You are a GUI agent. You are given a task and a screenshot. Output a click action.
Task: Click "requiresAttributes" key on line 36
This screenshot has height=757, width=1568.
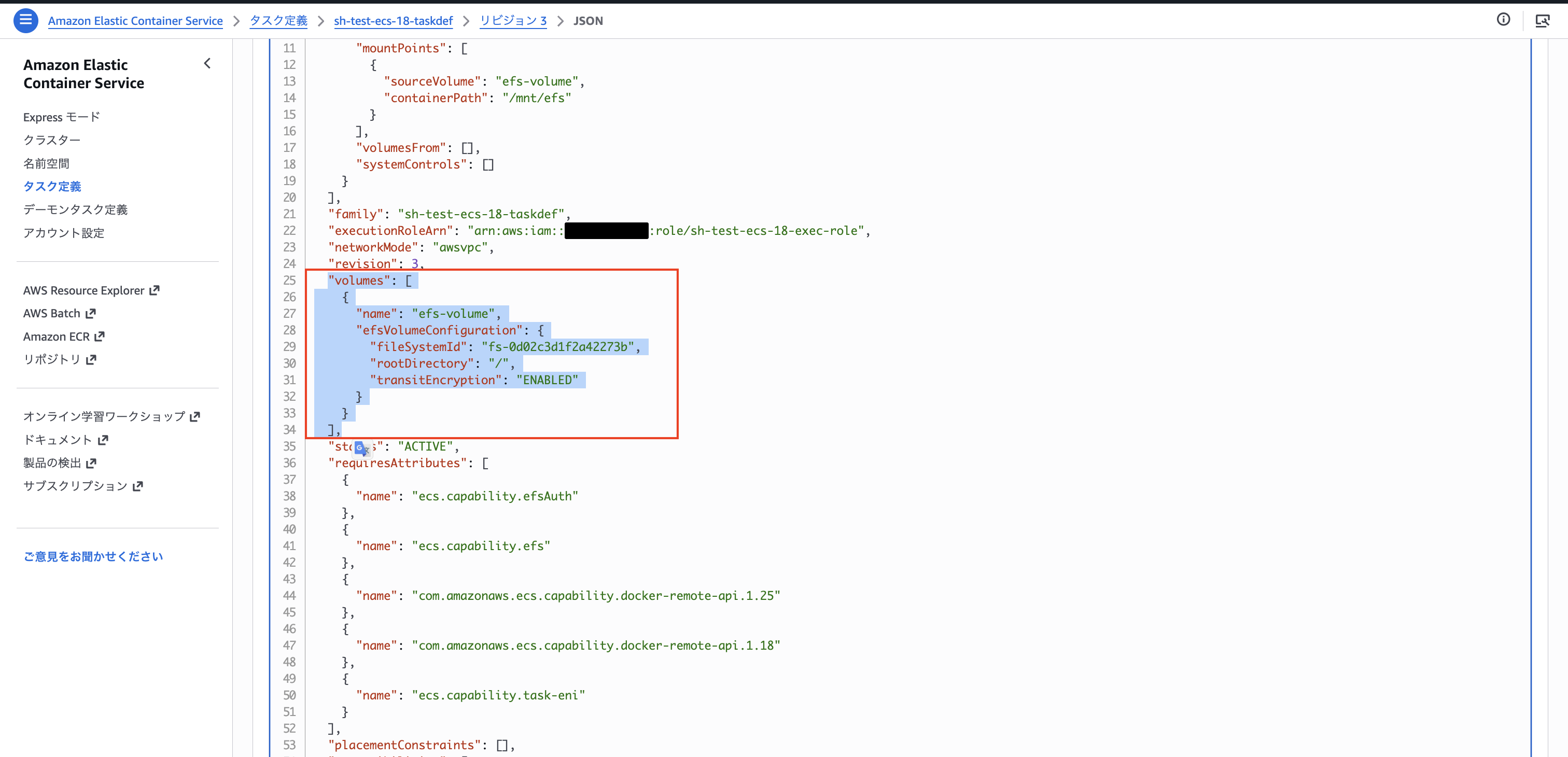point(398,463)
